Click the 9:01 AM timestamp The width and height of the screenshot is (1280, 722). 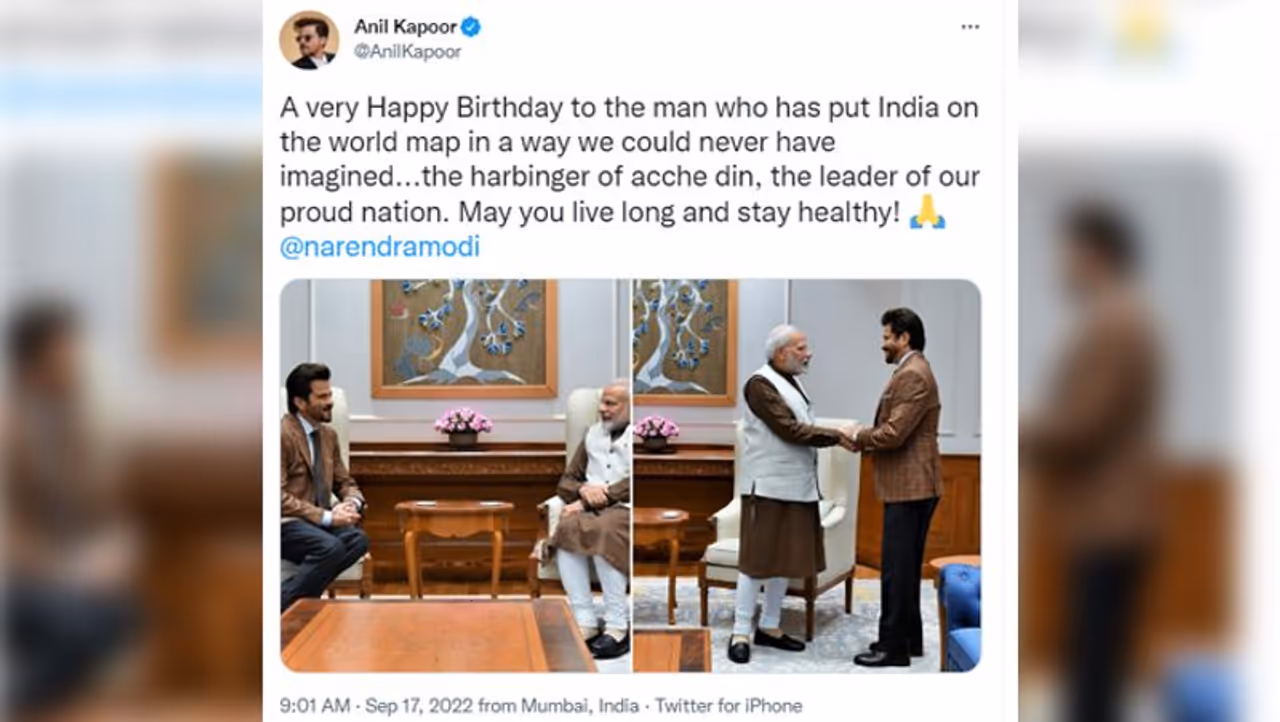(315, 706)
